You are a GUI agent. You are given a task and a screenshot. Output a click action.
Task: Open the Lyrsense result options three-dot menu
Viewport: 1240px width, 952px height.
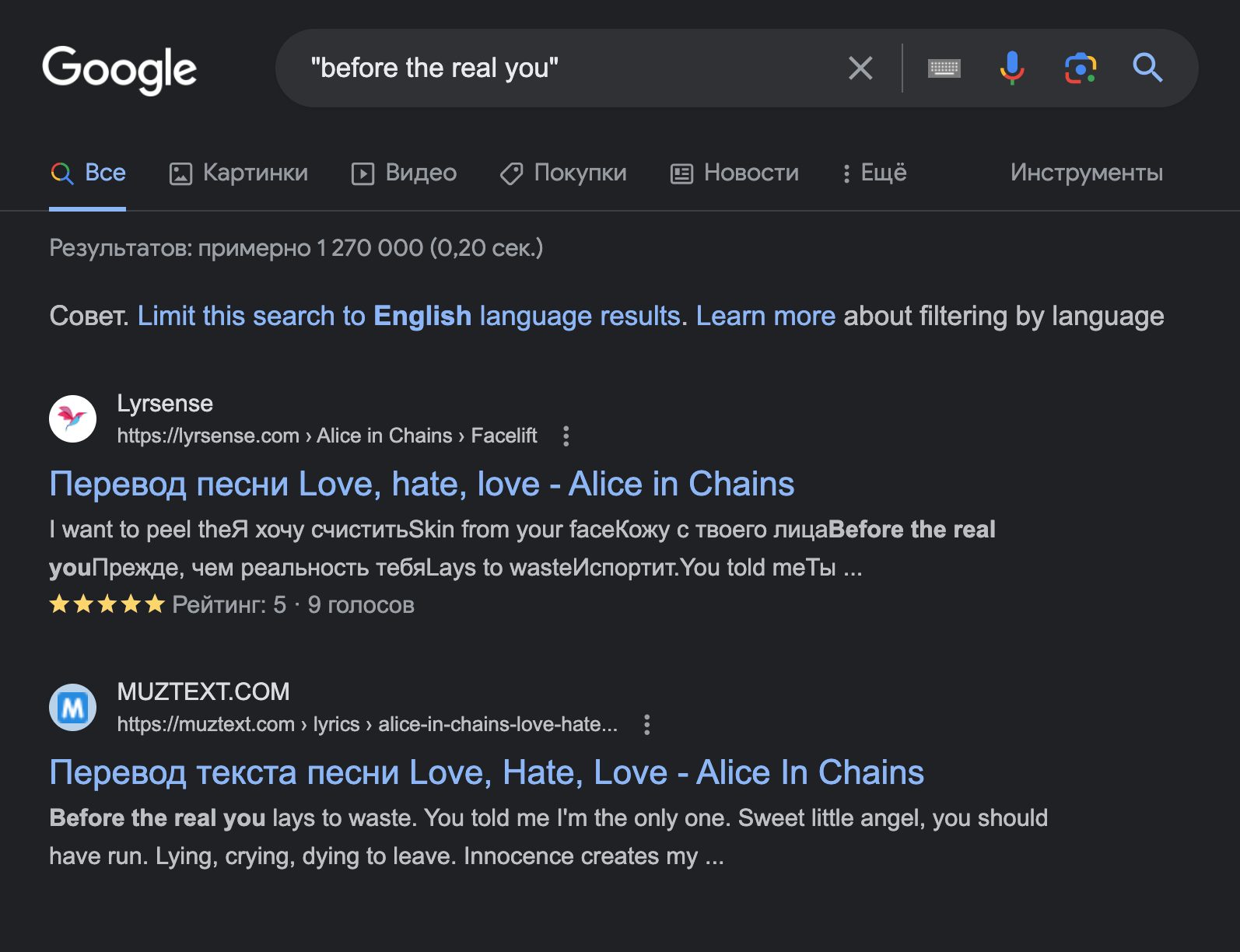tap(566, 436)
